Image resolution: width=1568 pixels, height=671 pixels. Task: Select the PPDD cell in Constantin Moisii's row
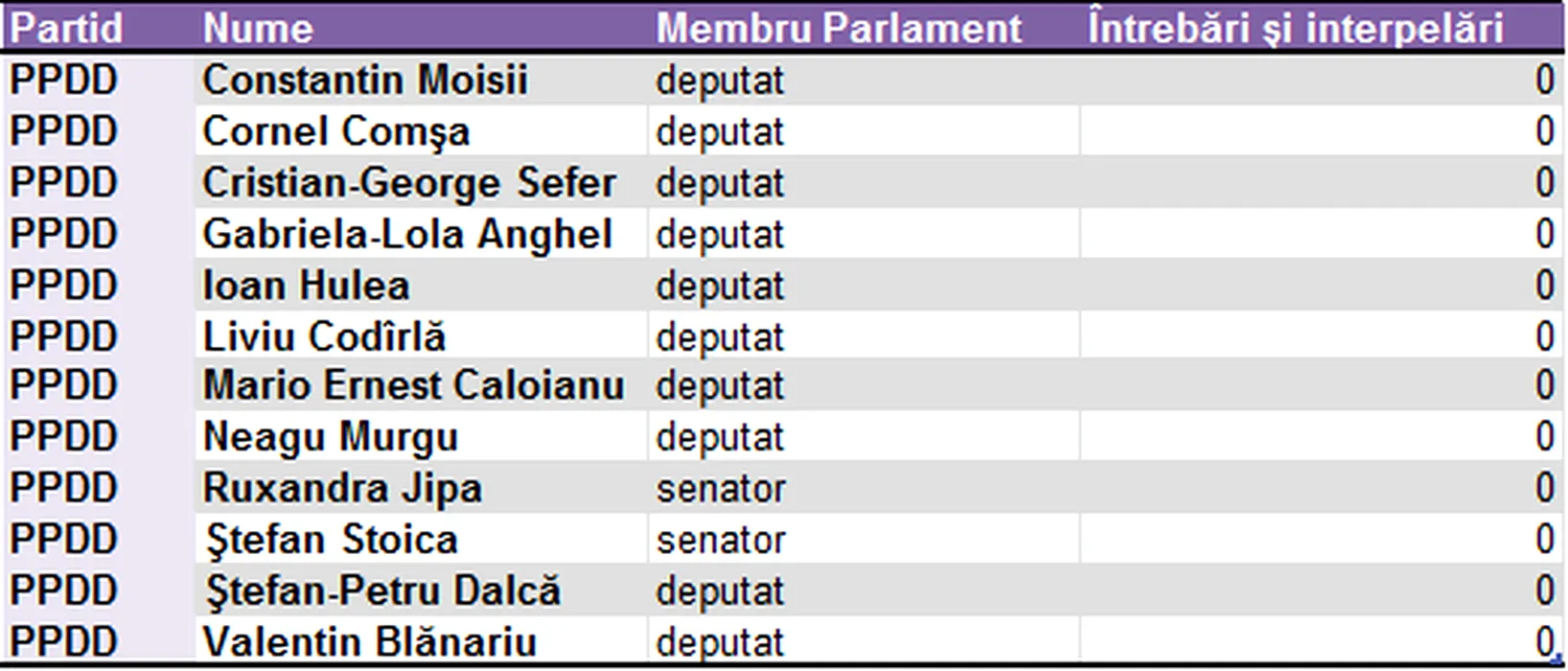pos(63,80)
